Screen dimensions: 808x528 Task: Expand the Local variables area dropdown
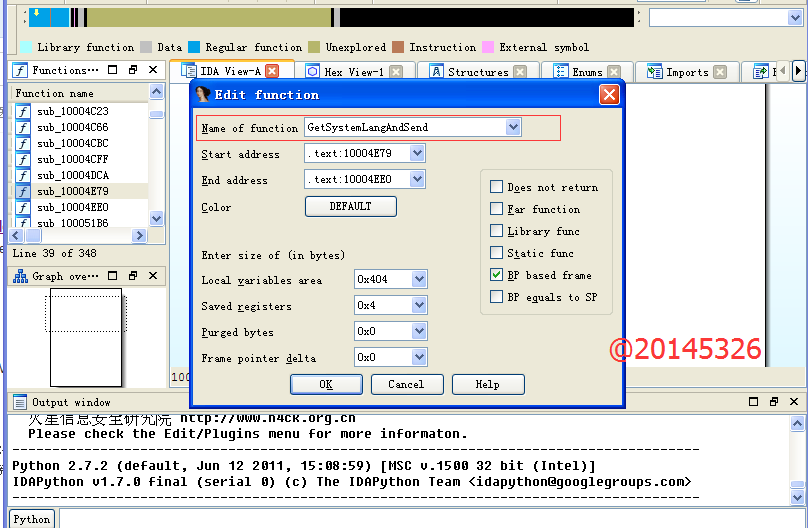point(419,280)
